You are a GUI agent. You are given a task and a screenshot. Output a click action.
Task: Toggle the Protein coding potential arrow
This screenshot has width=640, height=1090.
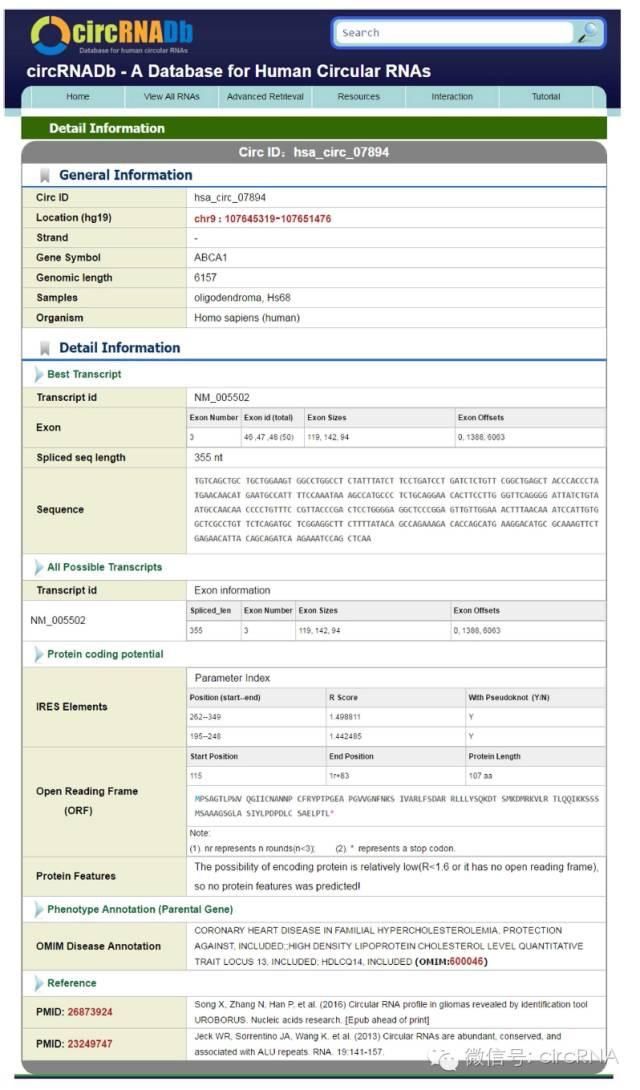coord(38,654)
